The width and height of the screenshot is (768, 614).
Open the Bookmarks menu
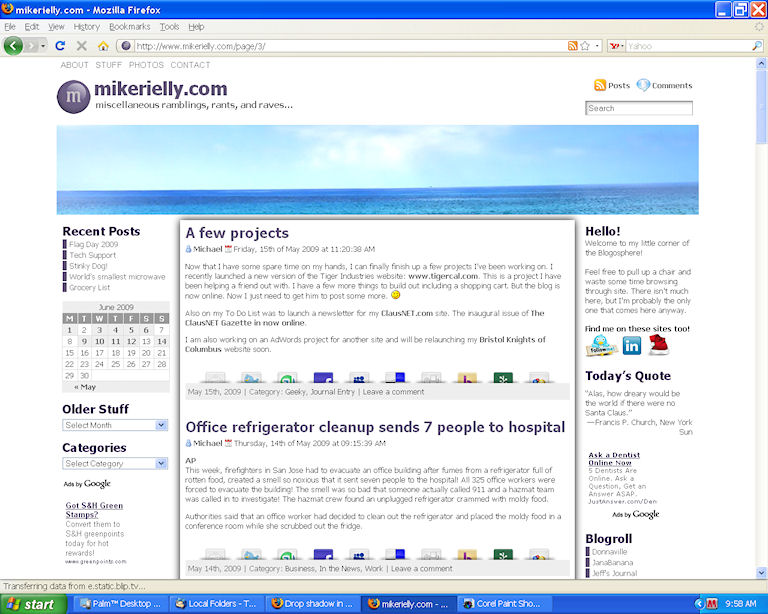coord(130,26)
